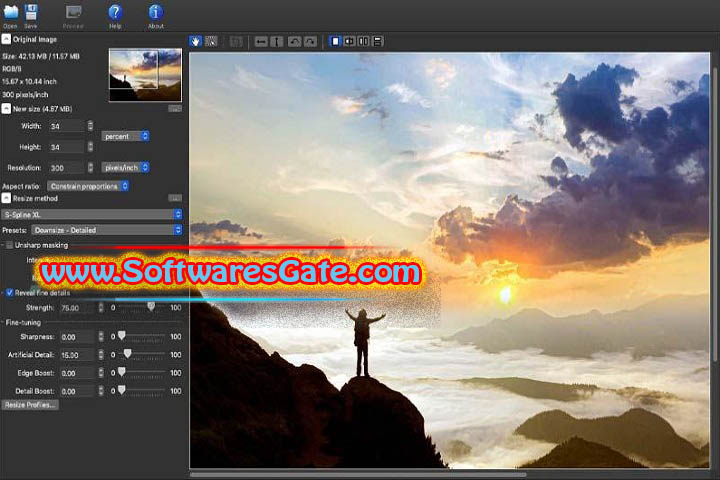Click the Height input field
Image resolution: width=720 pixels, height=480 pixels.
tap(67, 147)
